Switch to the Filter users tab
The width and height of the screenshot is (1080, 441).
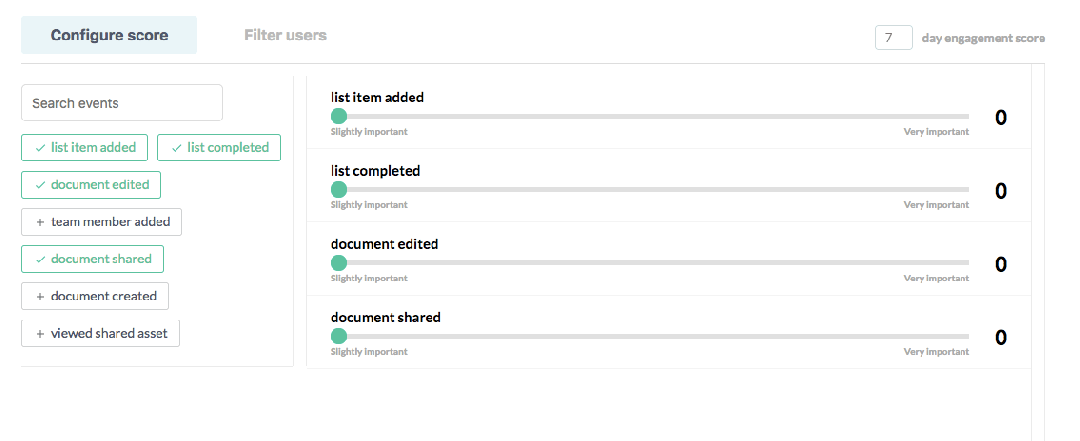click(x=285, y=35)
